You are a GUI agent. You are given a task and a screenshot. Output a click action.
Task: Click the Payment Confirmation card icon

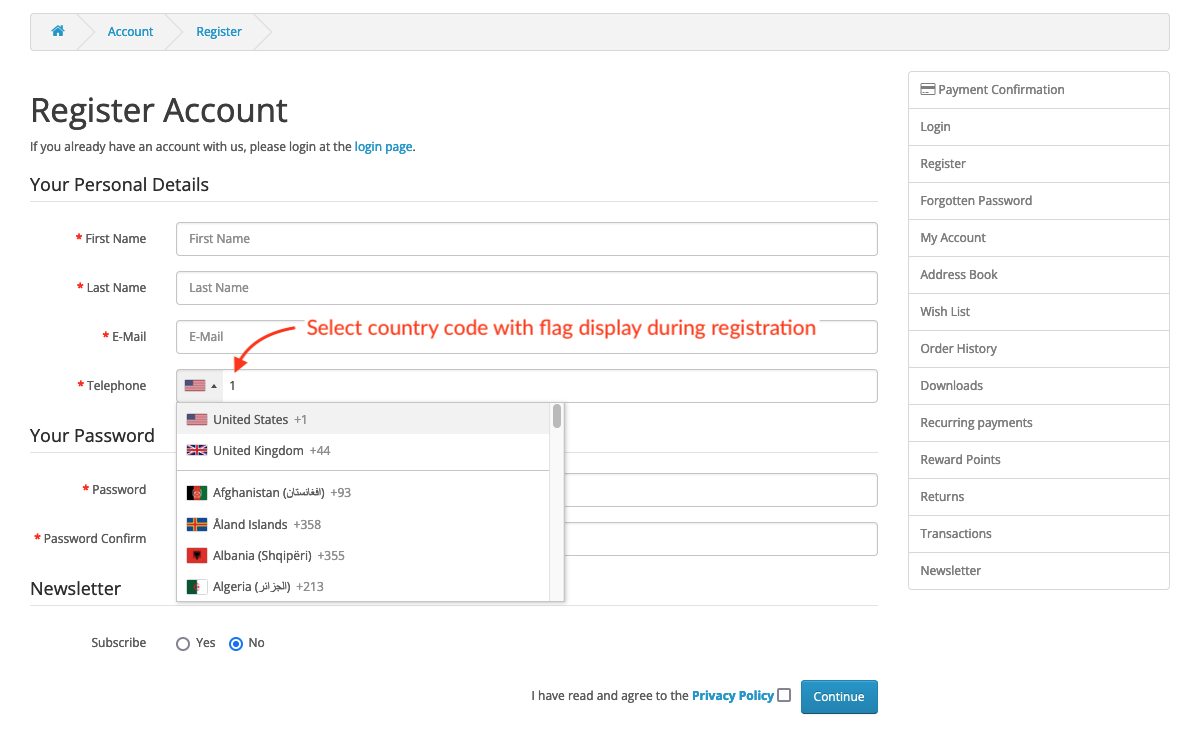coord(928,89)
